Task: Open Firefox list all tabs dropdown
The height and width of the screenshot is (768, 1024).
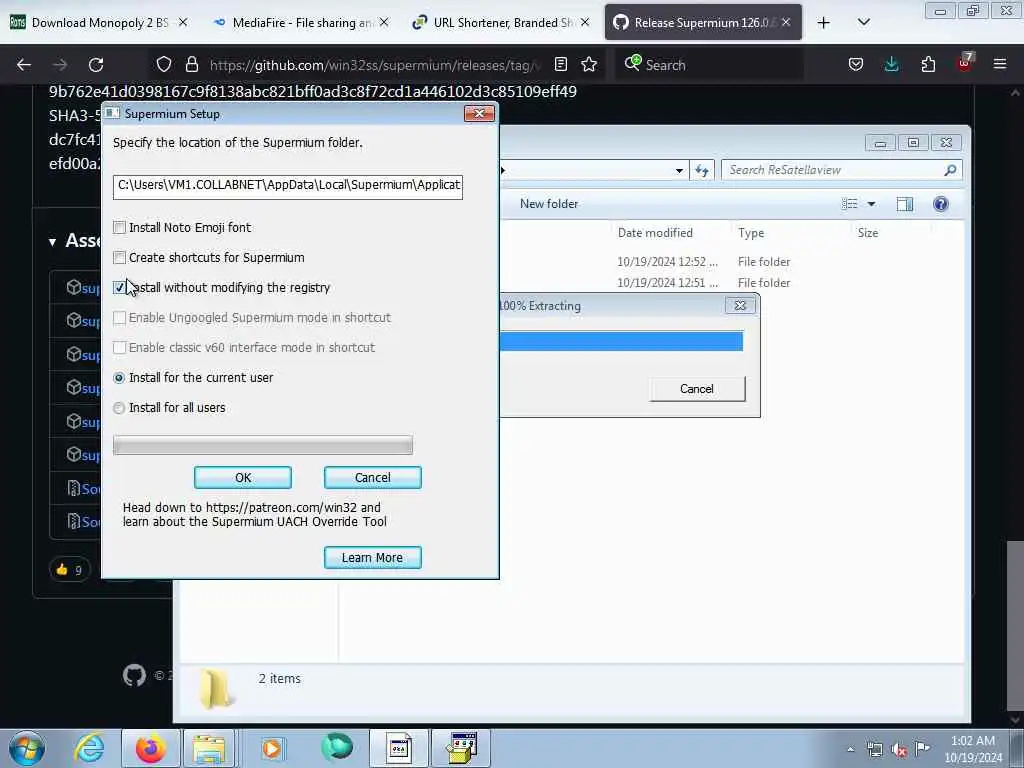Action: (863, 22)
